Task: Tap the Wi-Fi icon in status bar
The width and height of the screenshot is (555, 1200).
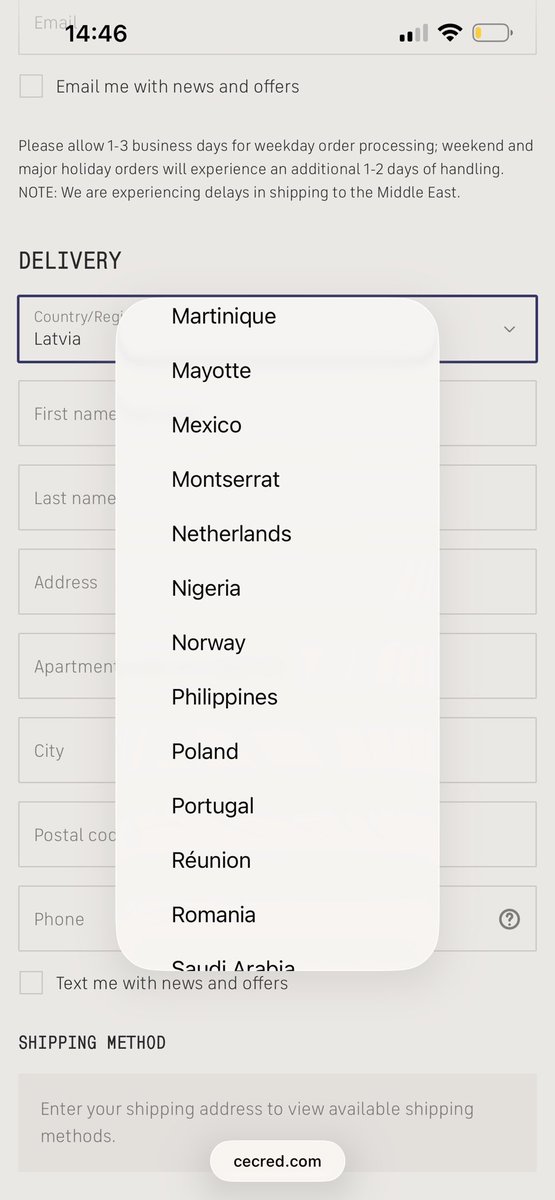Action: (x=449, y=33)
